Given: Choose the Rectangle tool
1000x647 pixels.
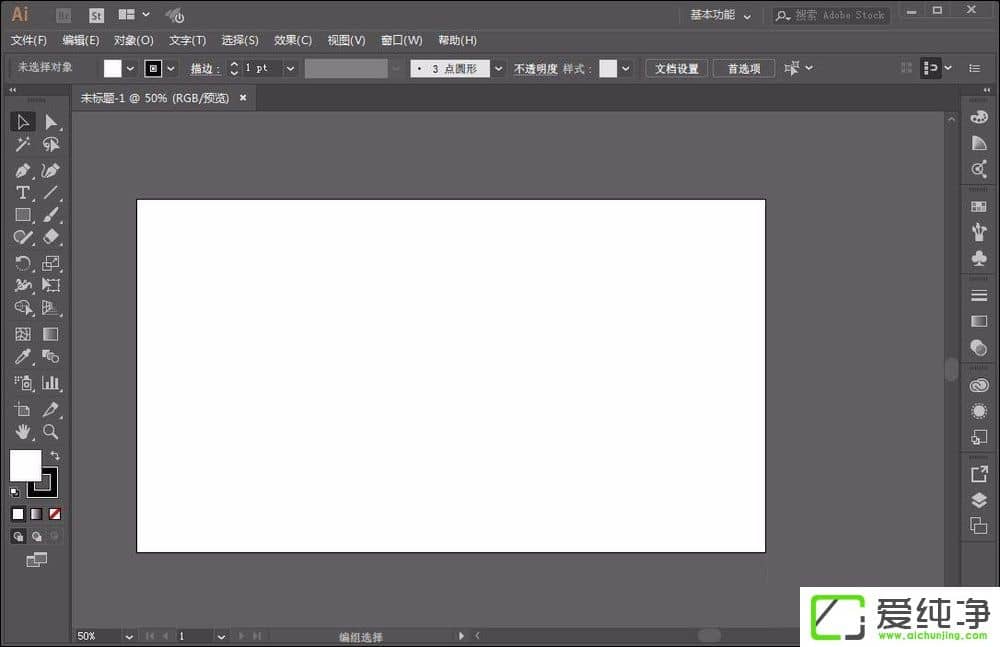Looking at the screenshot, I should pyautogui.click(x=22, y=215).
